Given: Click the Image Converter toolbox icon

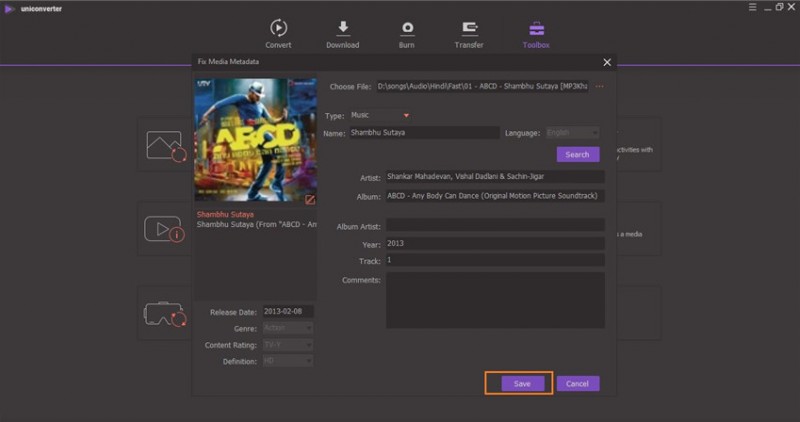Looking at the screenshot, I should point(165,146).
